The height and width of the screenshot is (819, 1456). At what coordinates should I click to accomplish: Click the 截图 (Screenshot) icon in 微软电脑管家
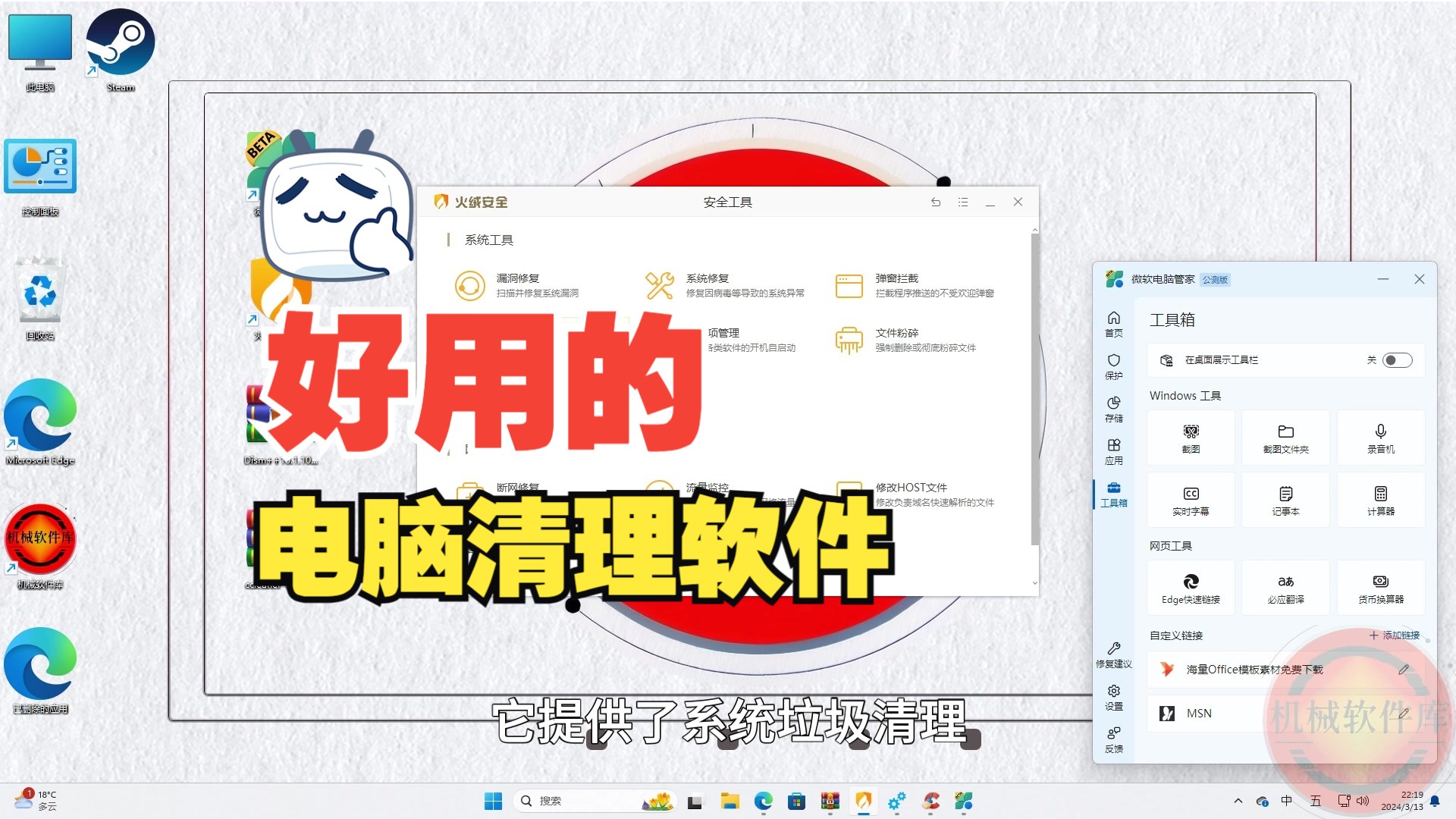[1191, 437]
